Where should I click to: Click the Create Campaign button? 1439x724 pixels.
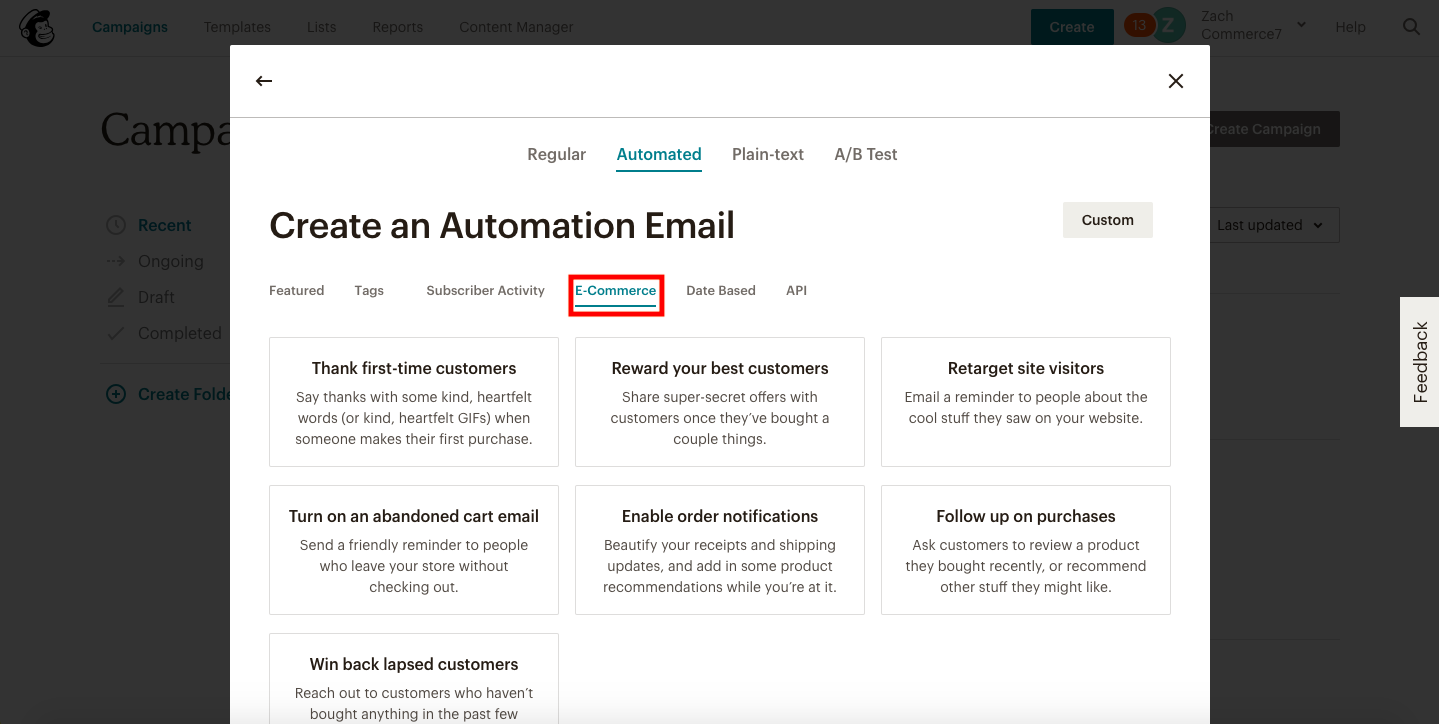(1274, 129)
